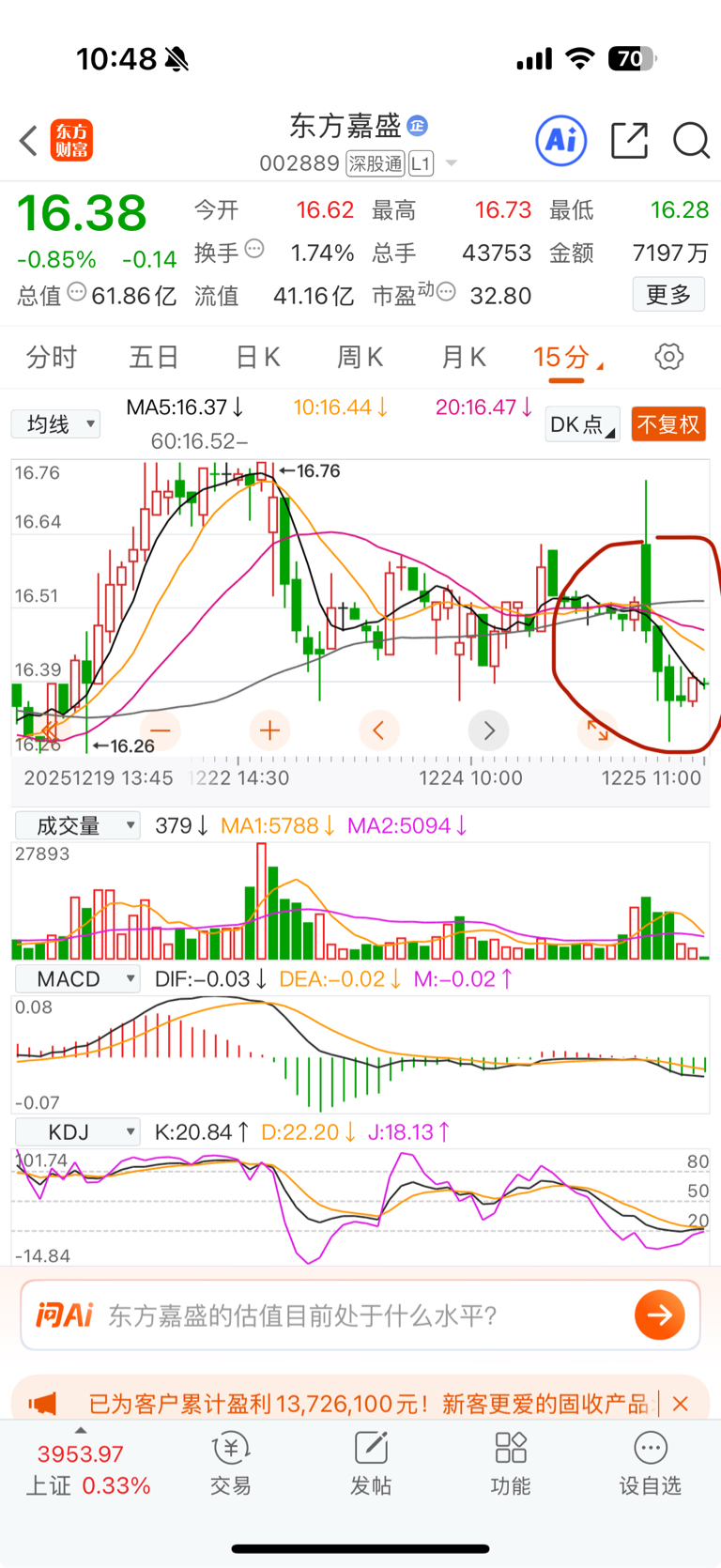Viewport: 721px width, 1568px height.
Task: Open chart settings gear icon
Action: coord(668,357)
